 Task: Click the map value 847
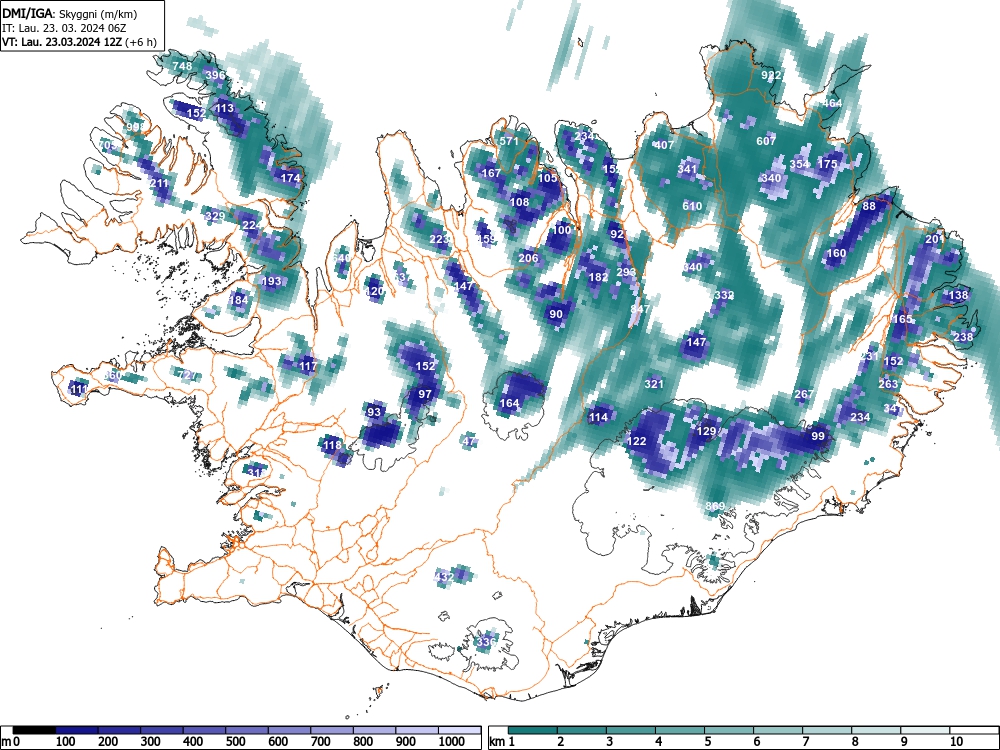640,309
